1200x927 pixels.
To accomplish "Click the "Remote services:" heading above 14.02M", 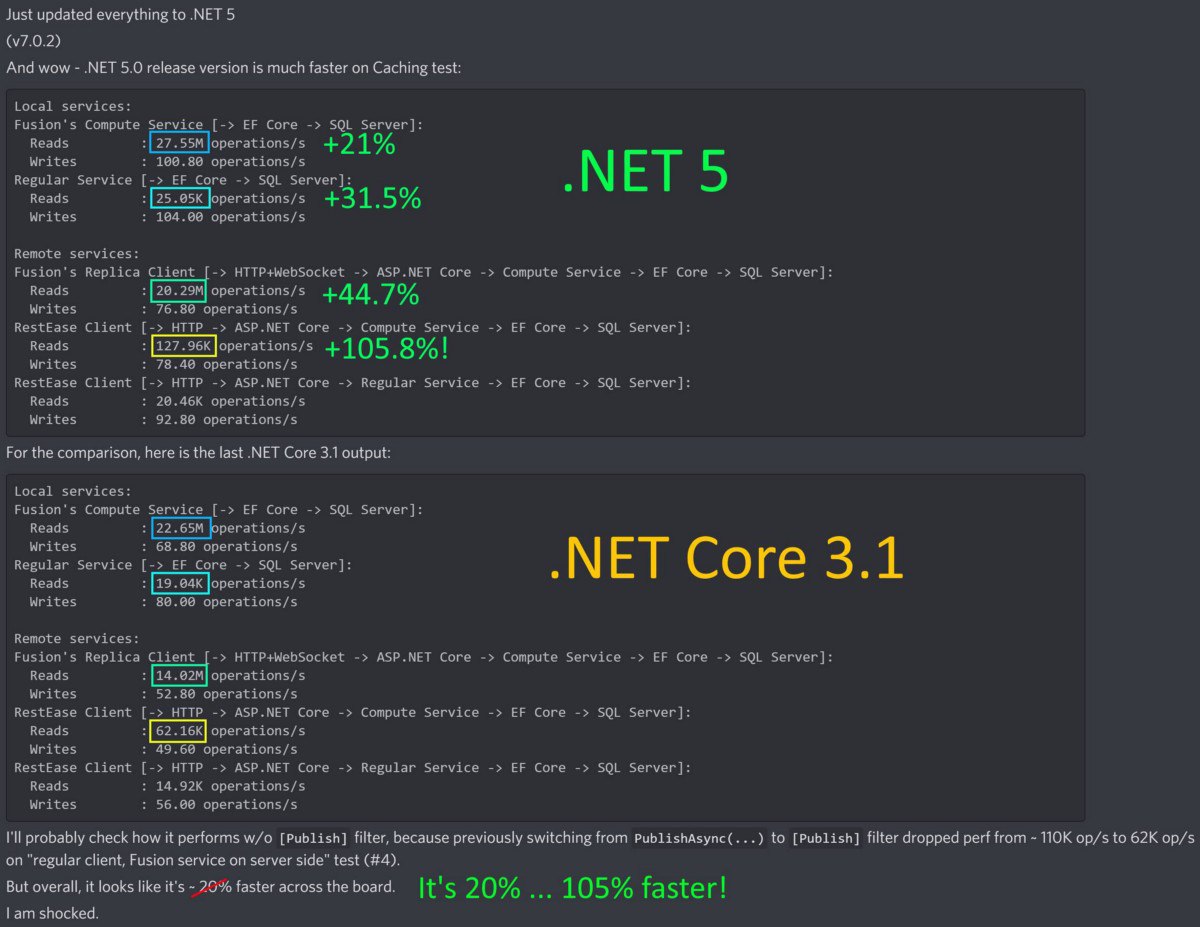I will [77, 639].
